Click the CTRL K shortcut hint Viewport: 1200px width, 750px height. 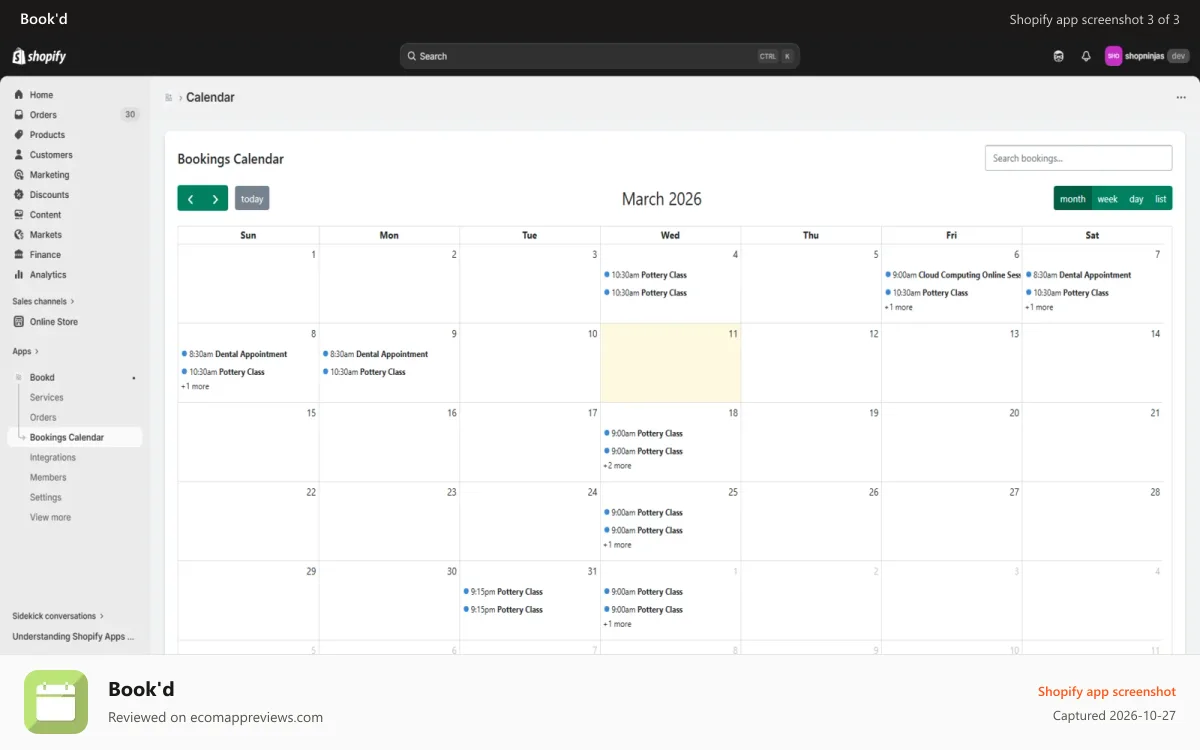[776, 56]
